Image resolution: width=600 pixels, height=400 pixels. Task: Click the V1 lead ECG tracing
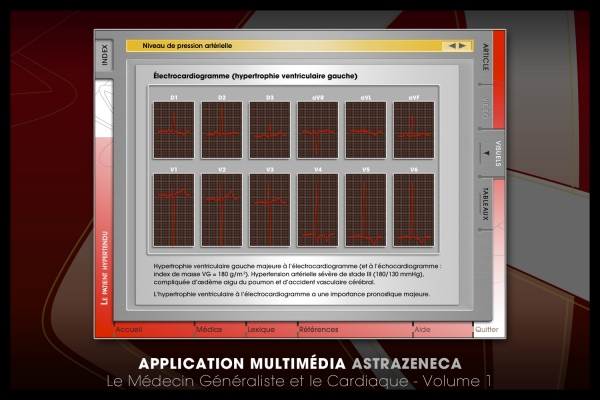(173, 210)
